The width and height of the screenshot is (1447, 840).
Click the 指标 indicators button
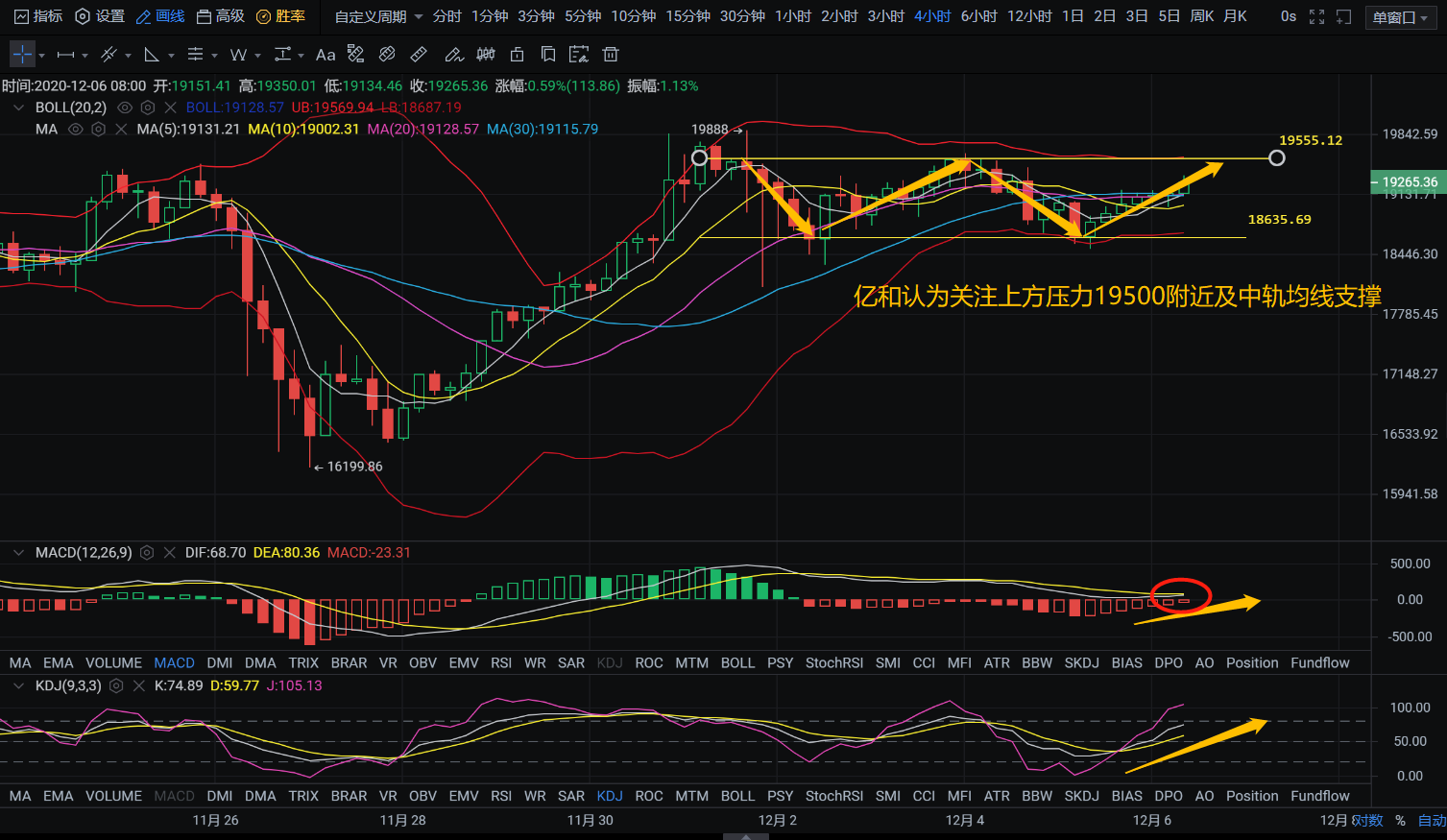(38, 16)
